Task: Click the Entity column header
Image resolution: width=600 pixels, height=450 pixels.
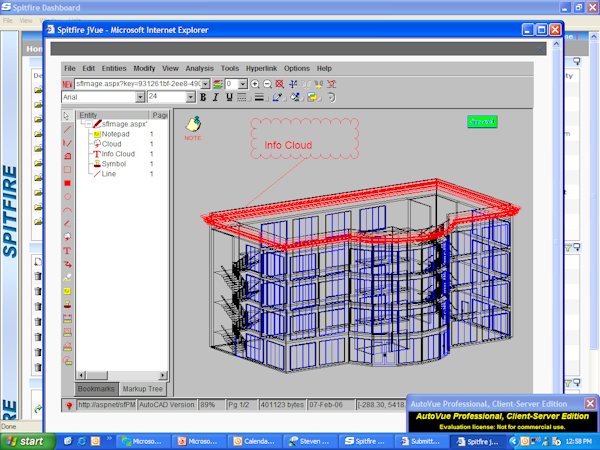Action: pyautogui.click(x=112, y=115)
